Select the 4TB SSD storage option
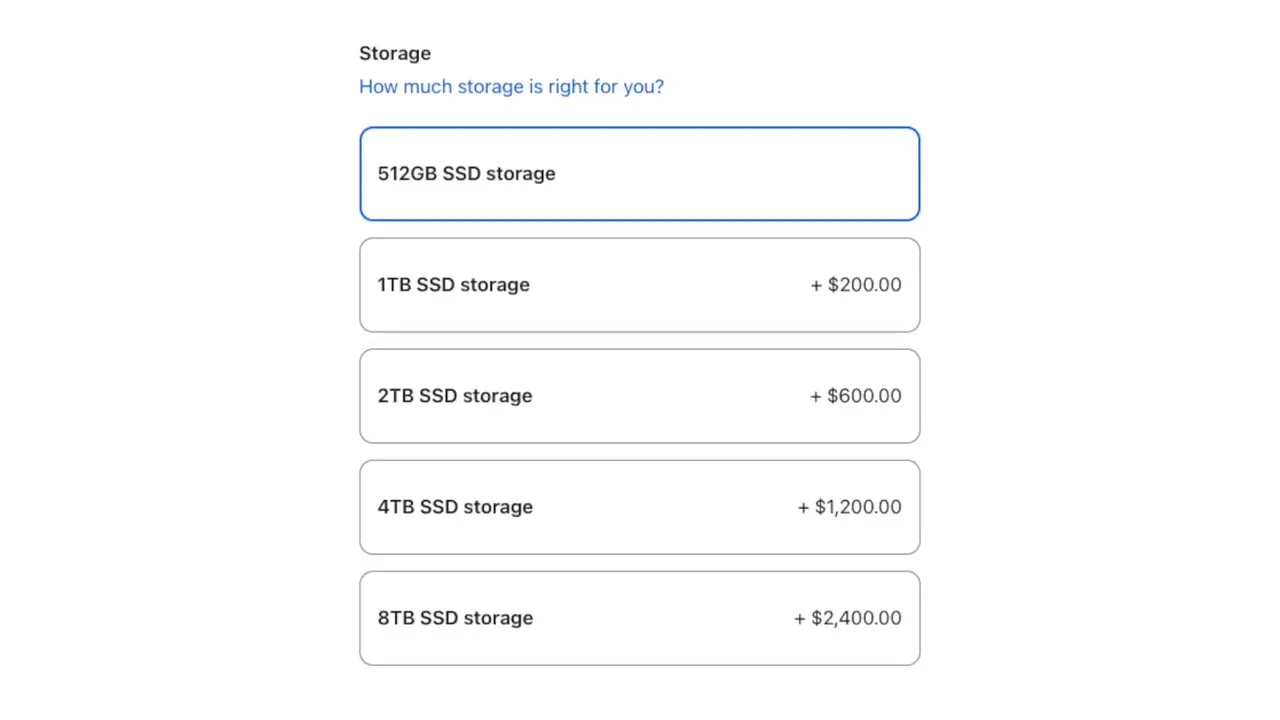Image resolution: width=1280 pixels, height=720 pixels. coord(639,507)
